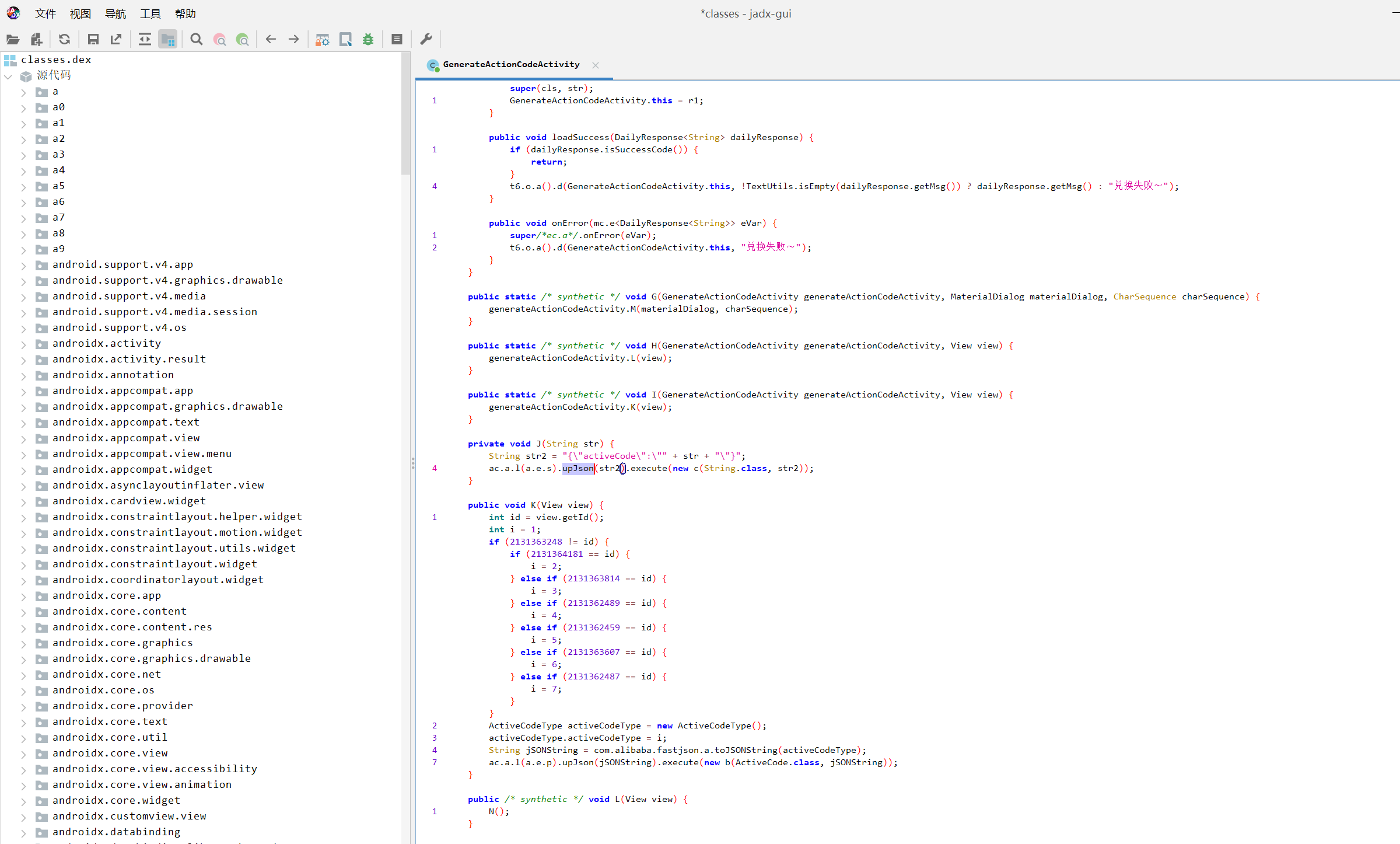
Task: Open class search green icon
Action: click(243, 40)
